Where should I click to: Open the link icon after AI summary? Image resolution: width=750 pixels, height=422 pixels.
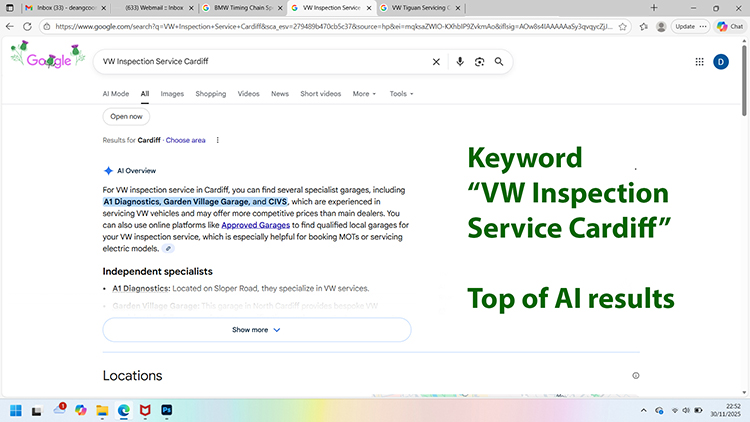coord(169,248)
